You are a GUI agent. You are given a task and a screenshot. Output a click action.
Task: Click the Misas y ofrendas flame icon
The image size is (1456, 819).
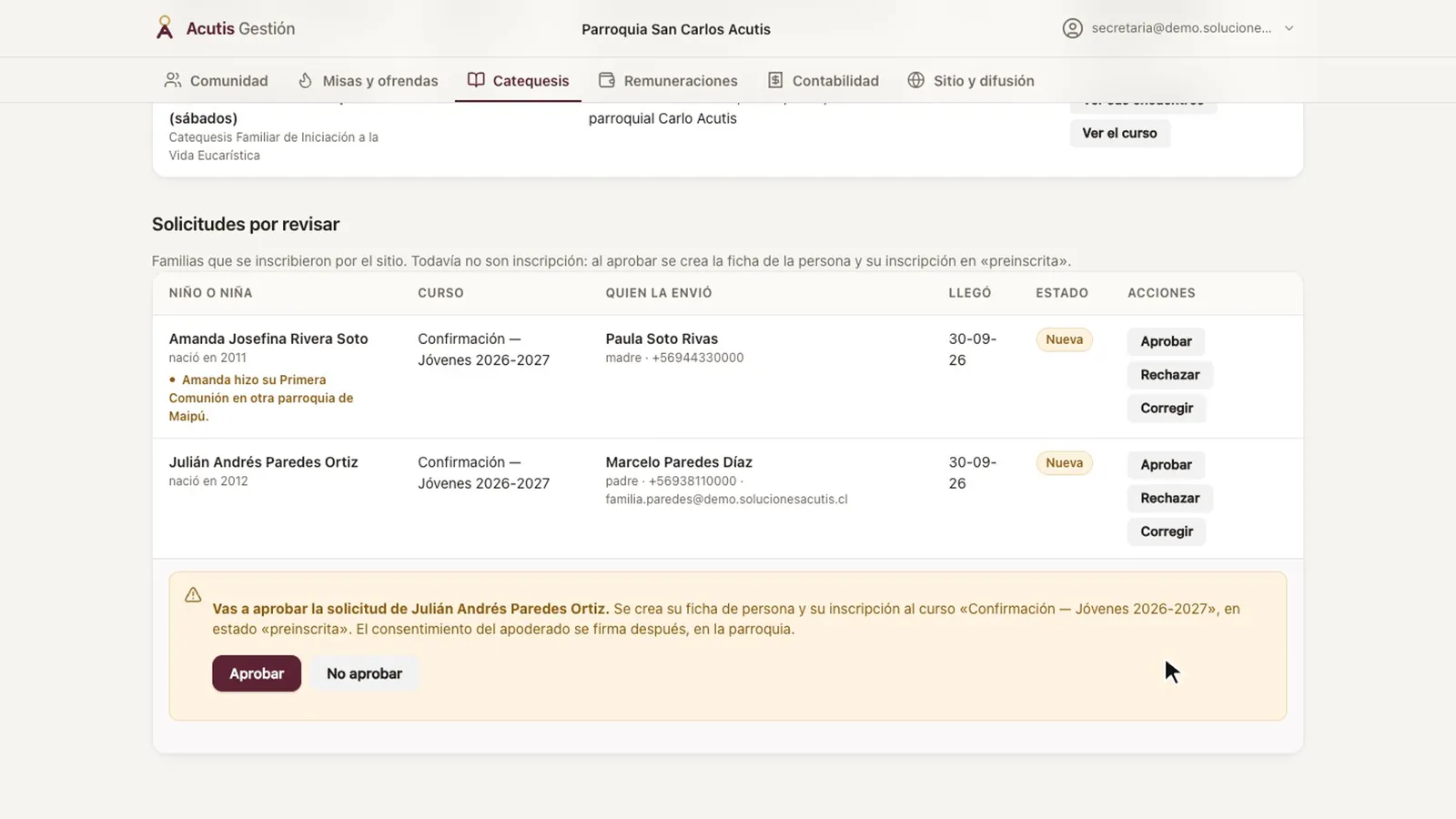[x=306, y=80]
